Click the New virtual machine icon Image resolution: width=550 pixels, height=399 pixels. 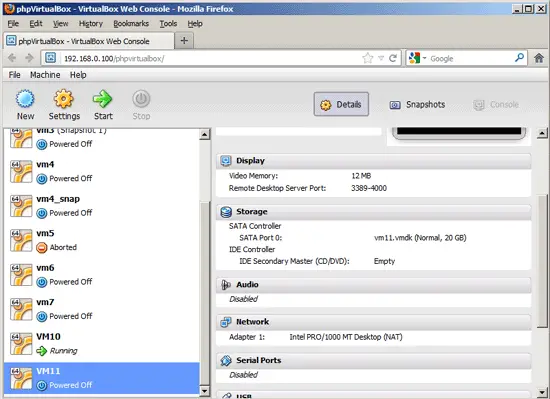tap(25, 99)
